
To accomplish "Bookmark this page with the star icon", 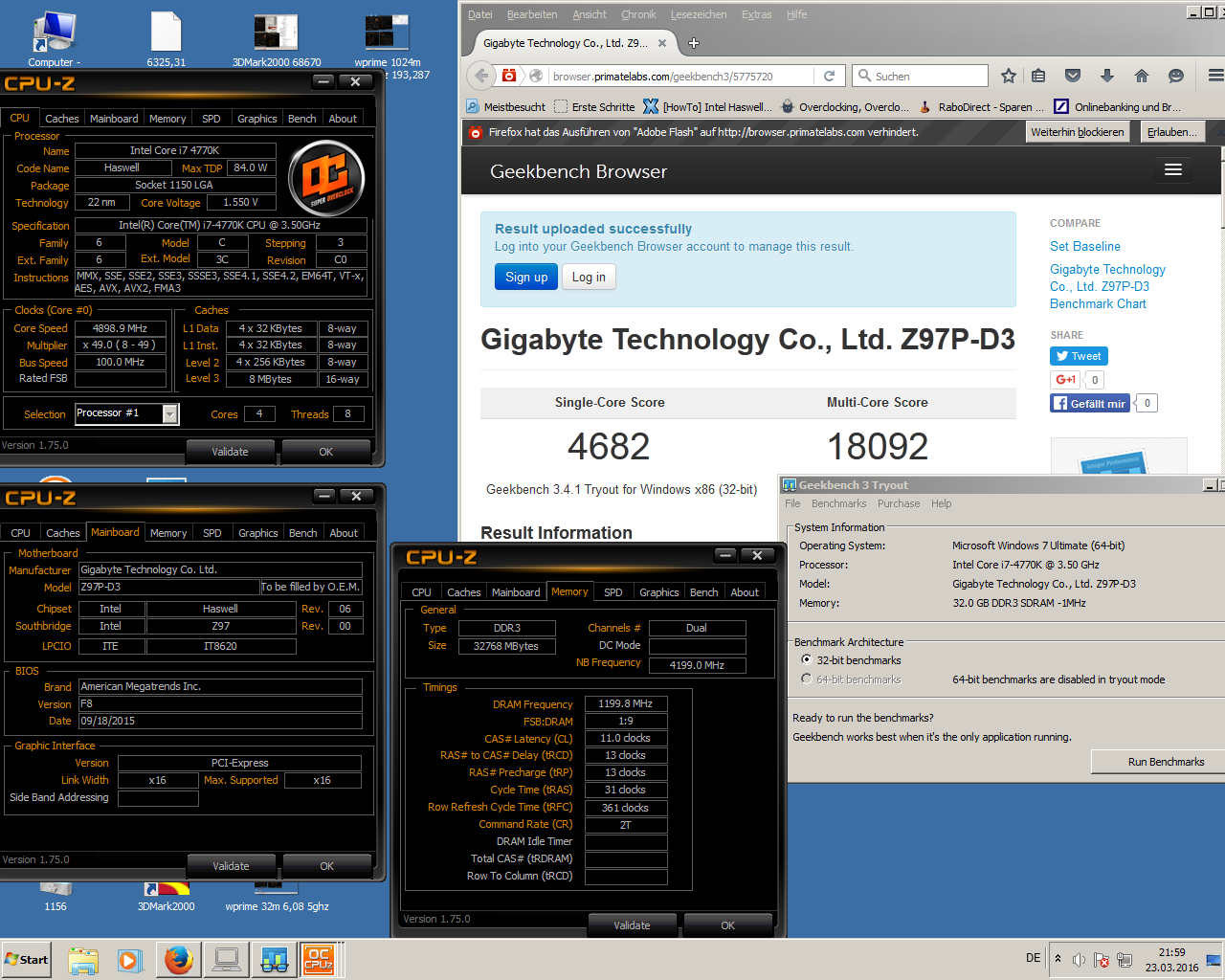I will point(1008,76).
